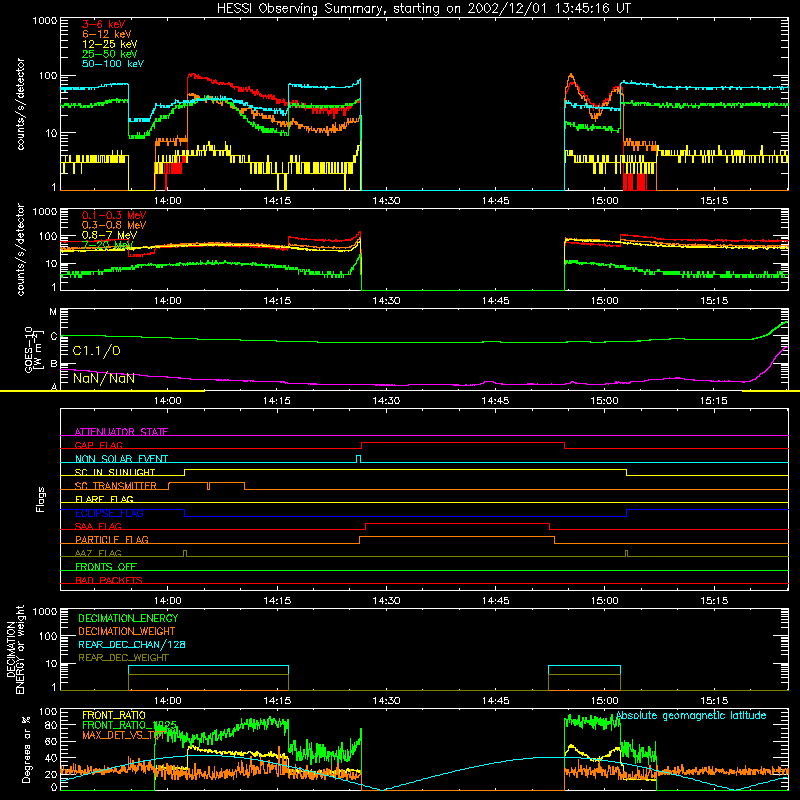800x800 pixels.
Task: Click the REAR_DEC_CHAN/128 legend label
Action: (132, 644)
